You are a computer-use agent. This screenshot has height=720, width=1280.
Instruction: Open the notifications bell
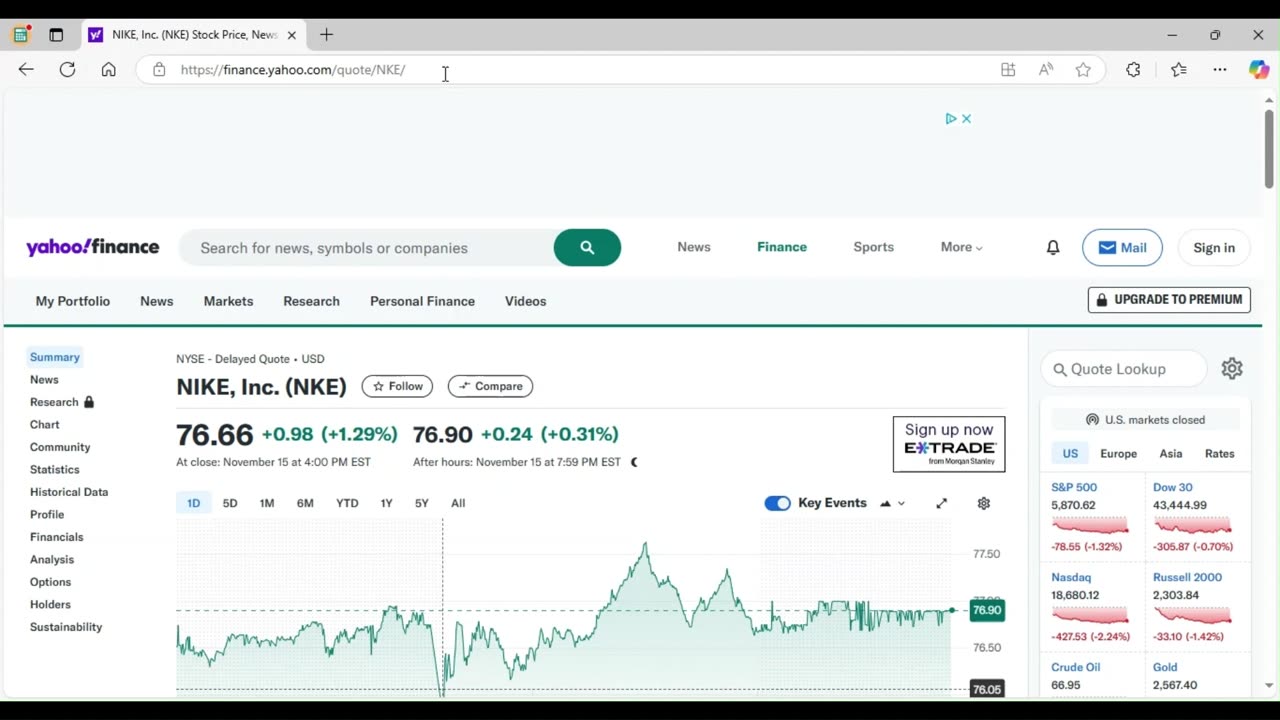[x=1053, y=248]
